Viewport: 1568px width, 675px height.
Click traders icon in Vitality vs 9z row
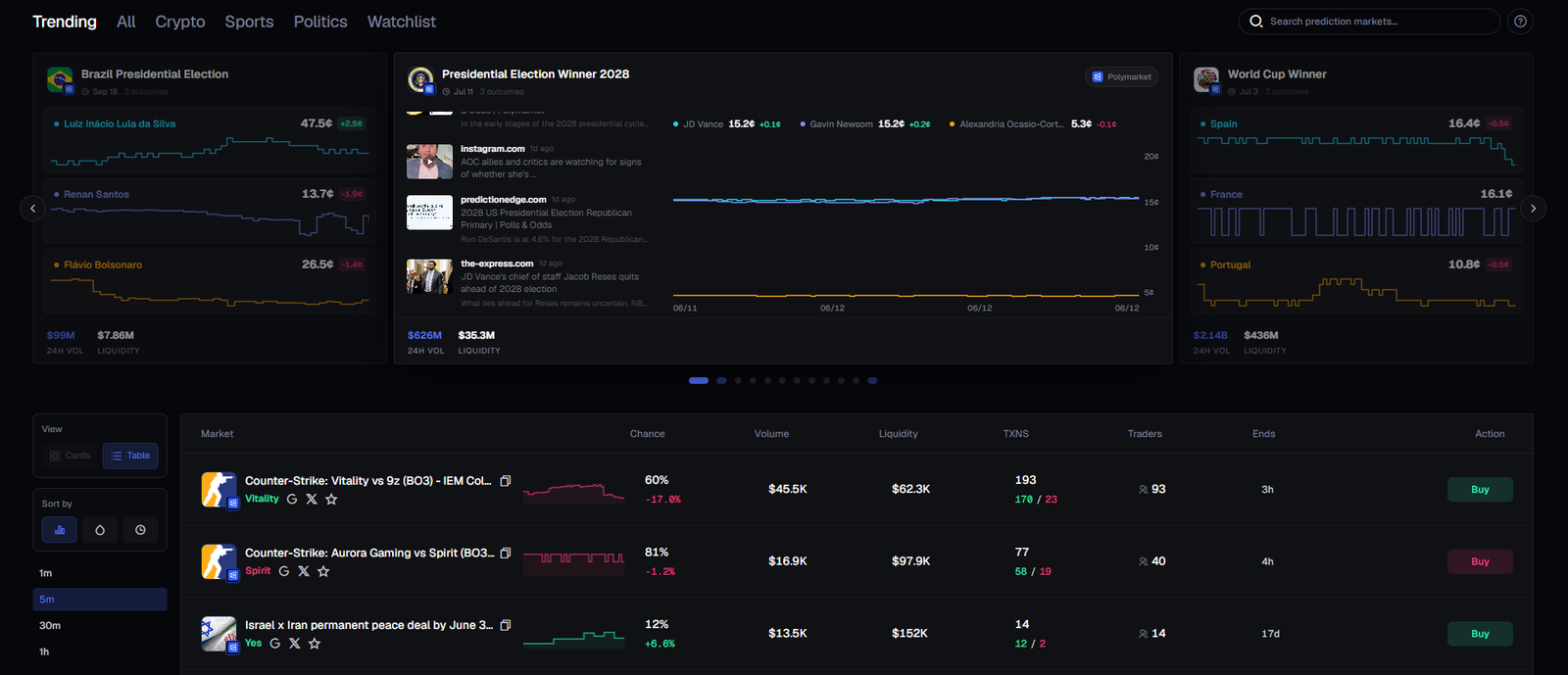click(x=1143, y=490)
